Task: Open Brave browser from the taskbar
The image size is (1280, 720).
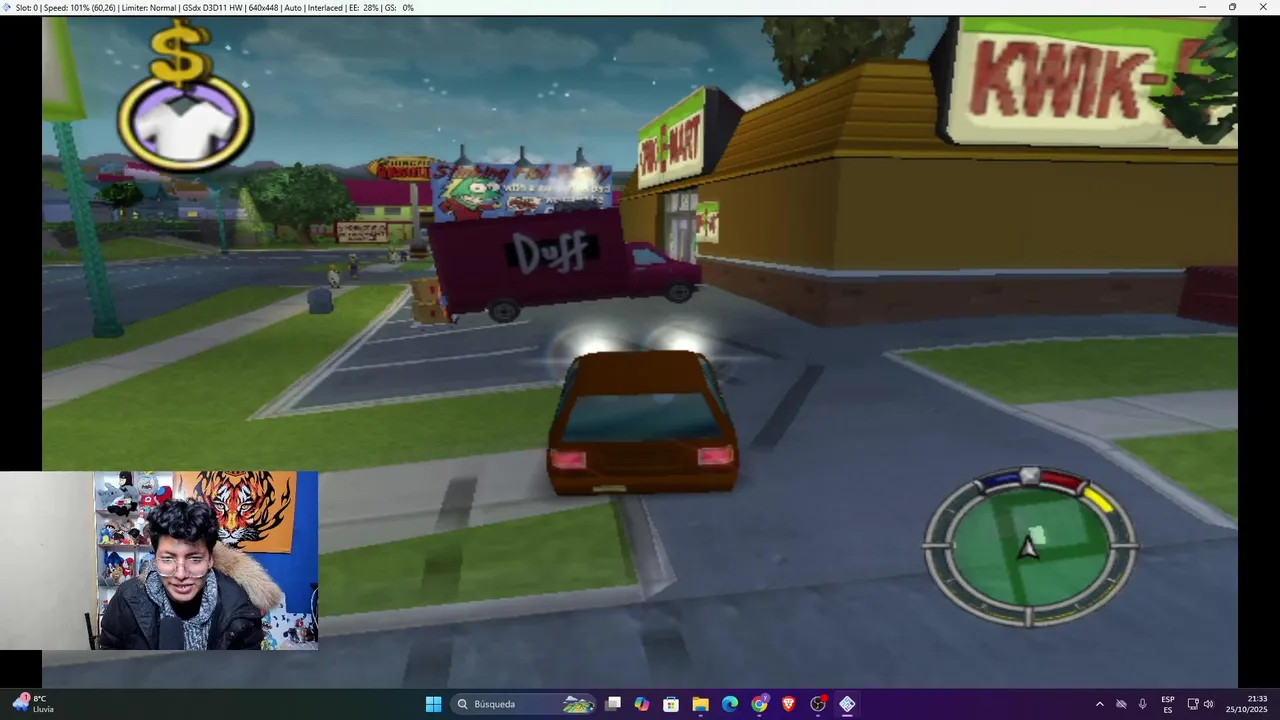Action: click(789, 704)
